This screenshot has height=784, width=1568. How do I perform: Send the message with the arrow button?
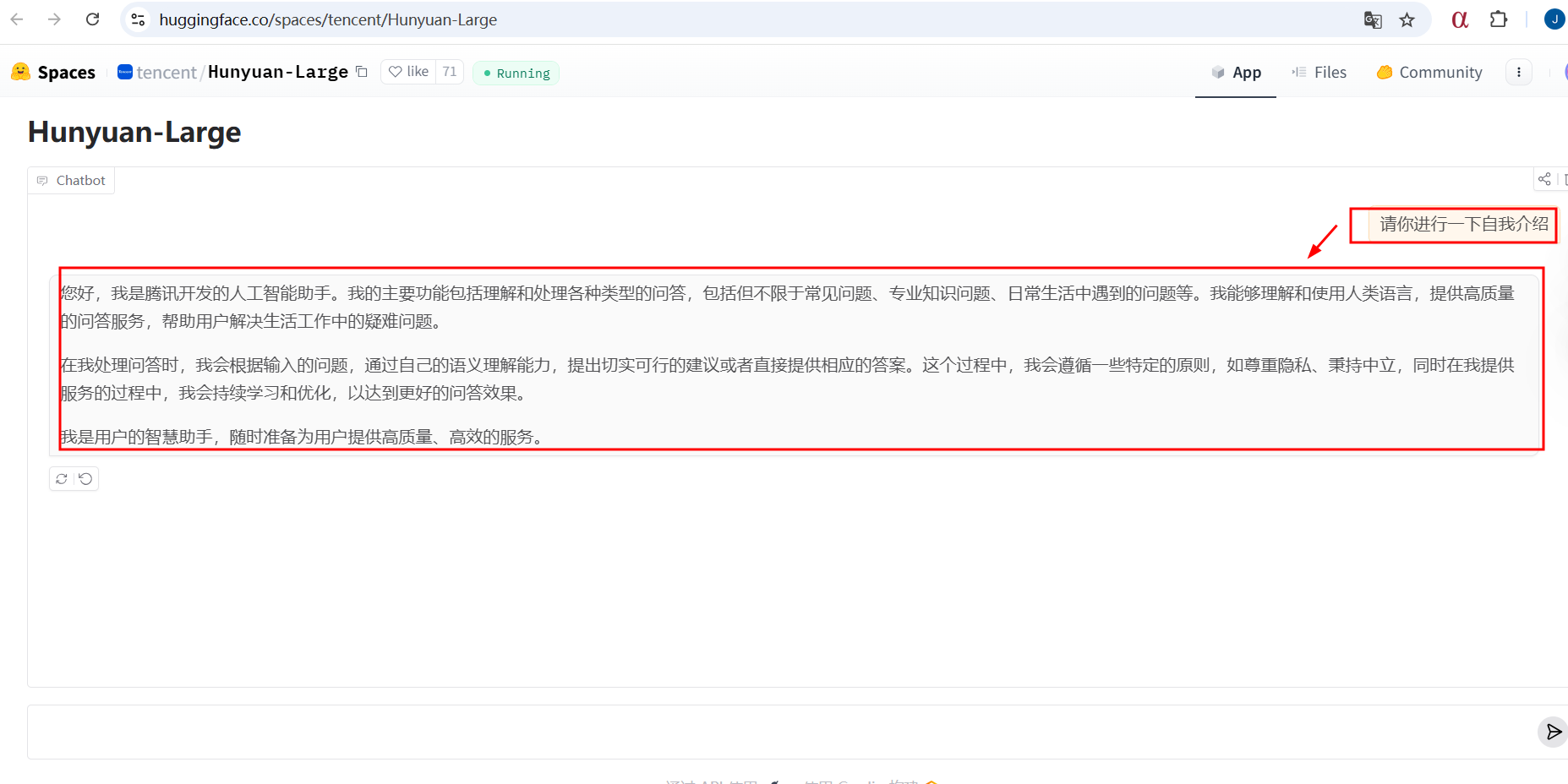pyautogui.click(x=1554, y=732)
